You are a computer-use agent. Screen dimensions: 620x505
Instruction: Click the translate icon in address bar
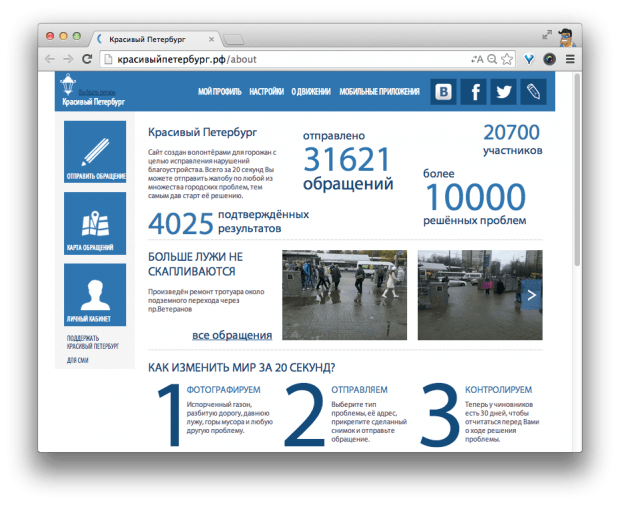(x=477, y=59)
